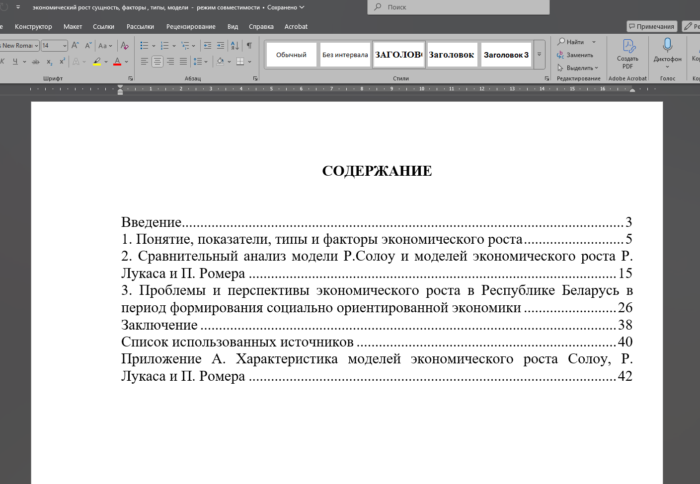The width and height of the screenshot is (700, 484).
Task: Apply bulleted list formatting
Action: (x=144, y=46)
